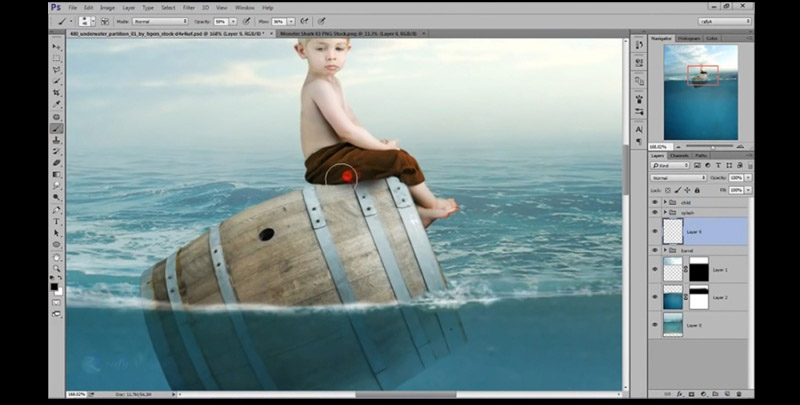Open the Paragraph panel icon
Screen dimensions: 800x405
coord(639,141)
